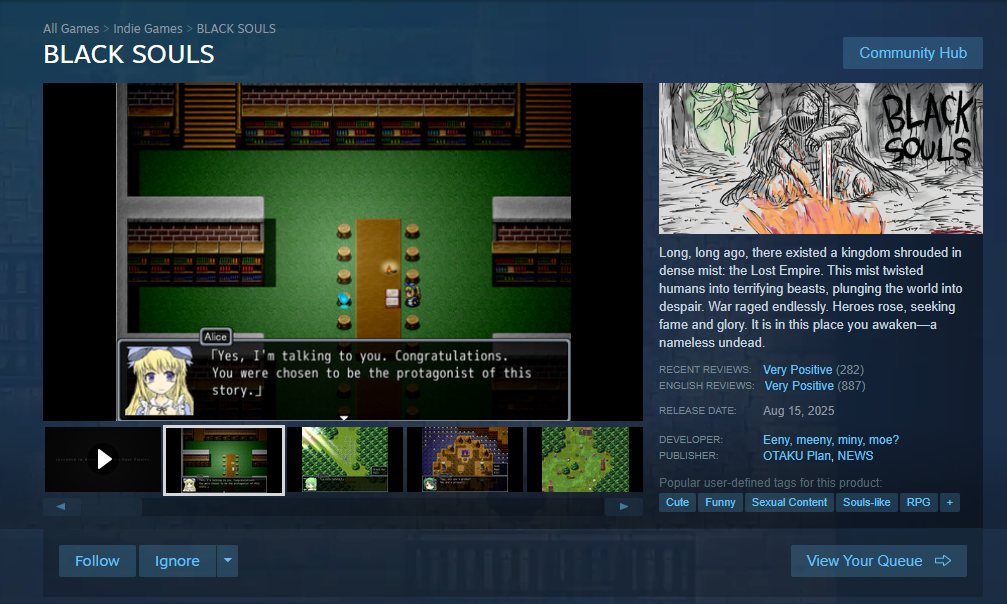The image size is (1007, 604).
Task: Click the BLACK SOULS header artwork image
Action: click(x=821, y=158)
